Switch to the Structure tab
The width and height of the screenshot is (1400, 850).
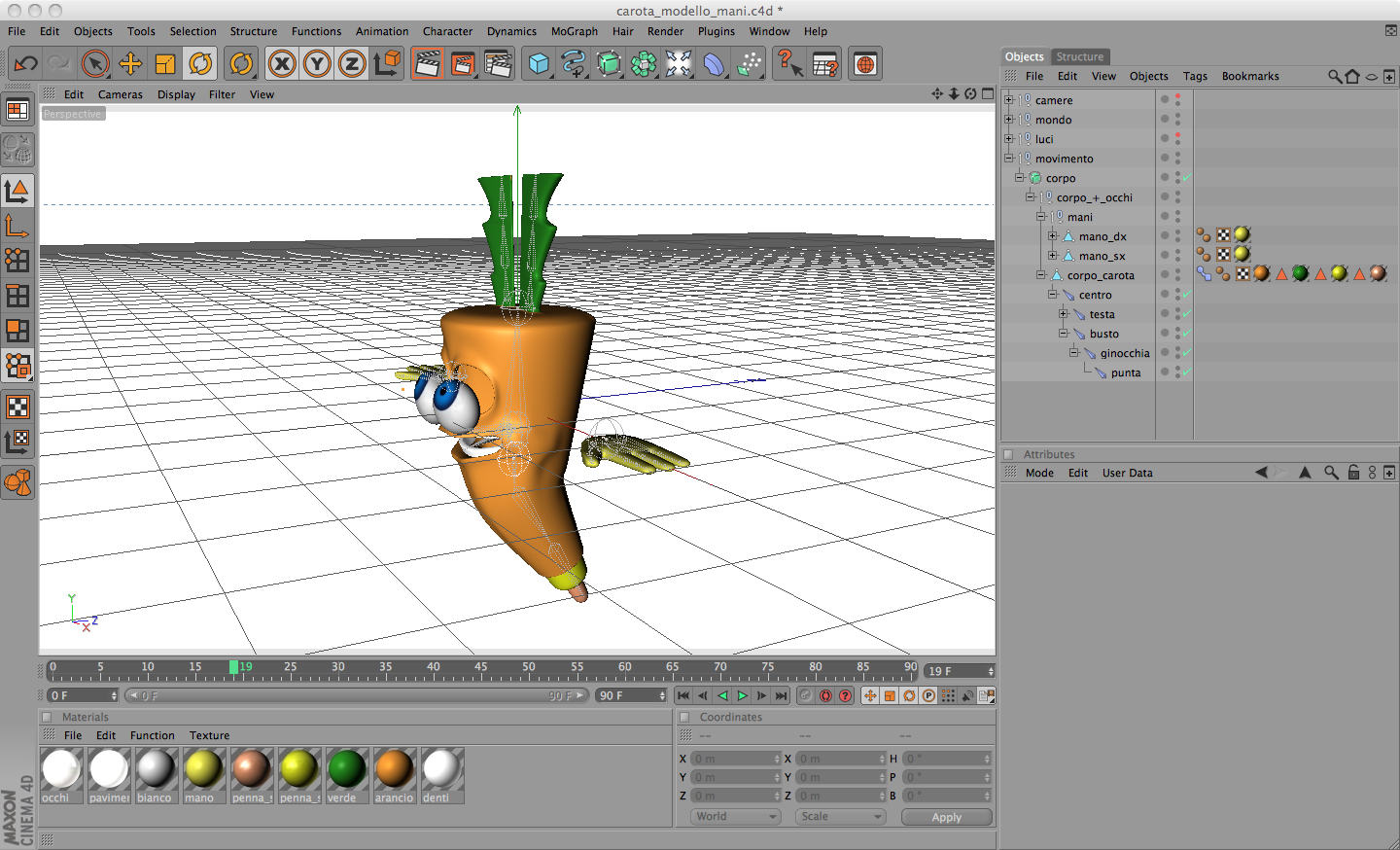1080,56
